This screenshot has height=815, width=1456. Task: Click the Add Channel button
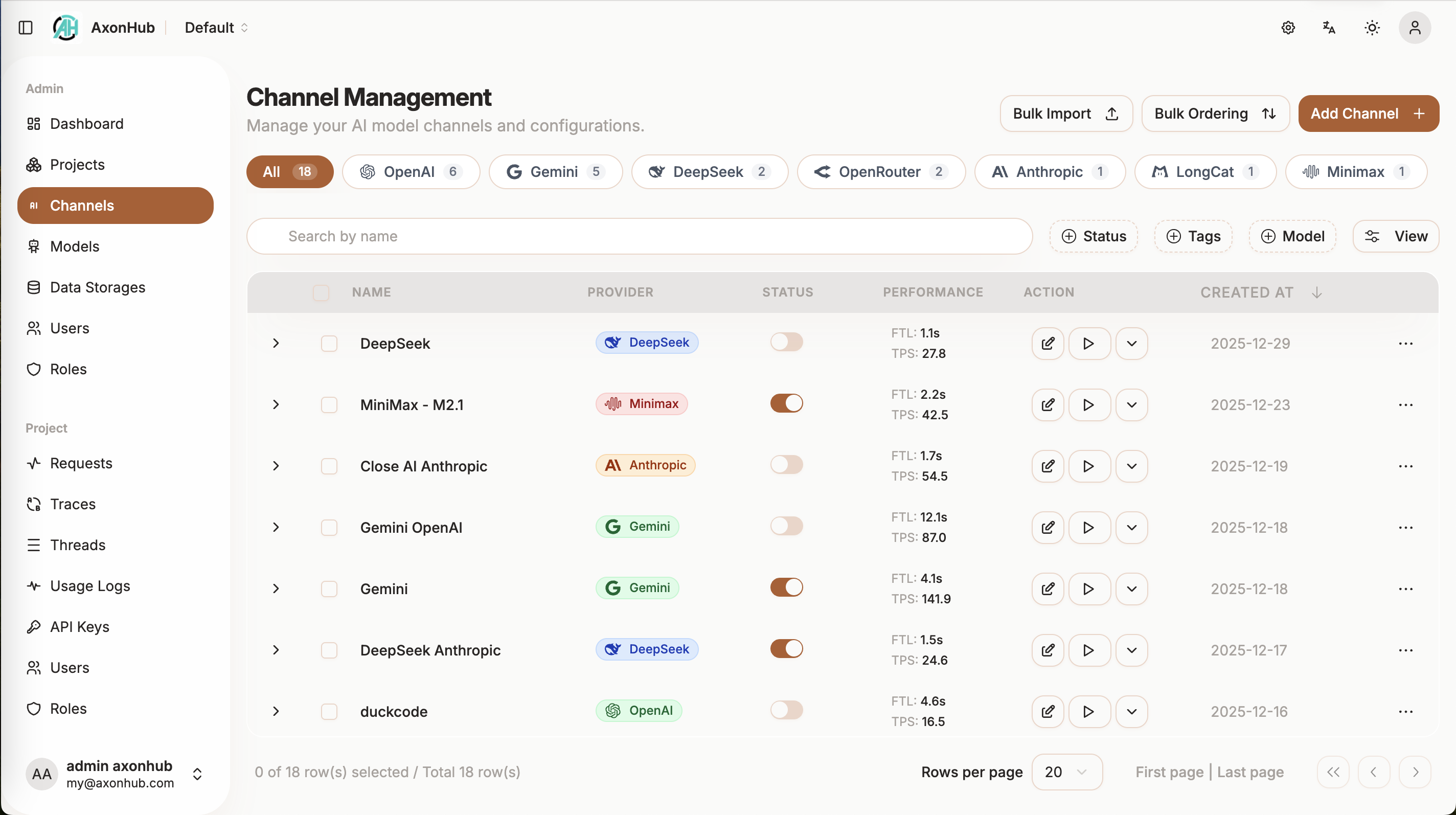1368,113
